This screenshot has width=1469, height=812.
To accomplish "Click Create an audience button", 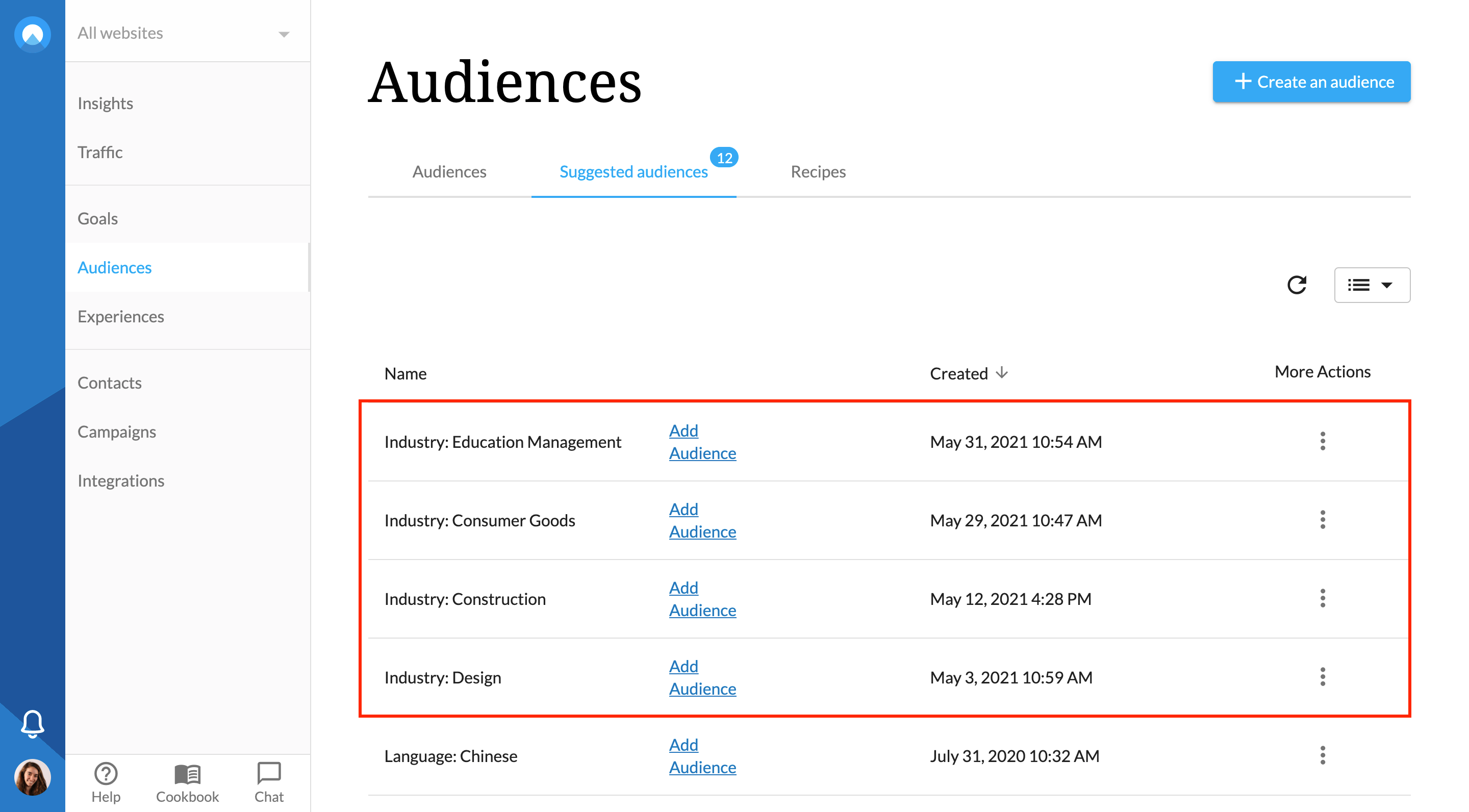I will pos(1311,82).
